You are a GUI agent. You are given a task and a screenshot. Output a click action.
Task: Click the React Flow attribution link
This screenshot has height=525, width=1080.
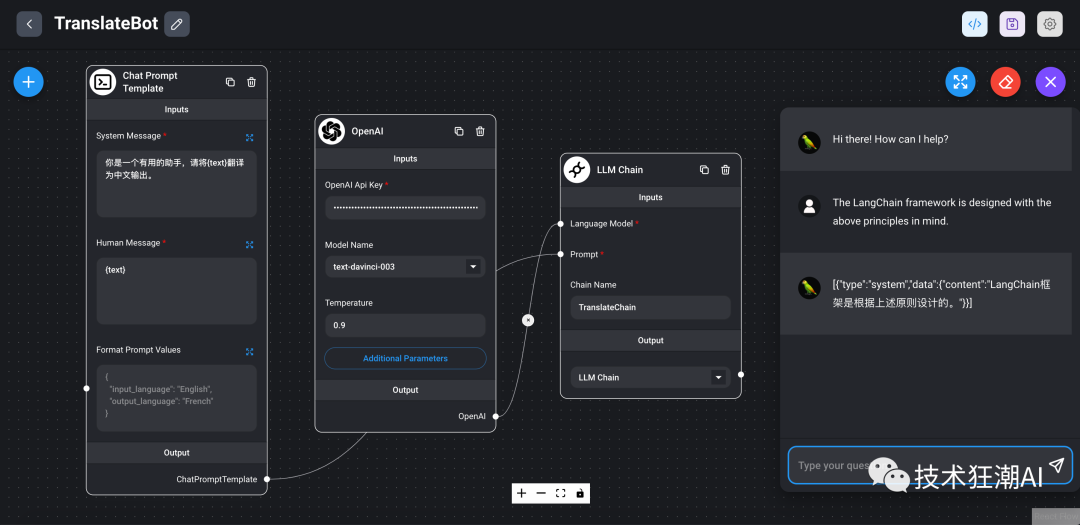pyautogui.click(x=1056, y=516)
